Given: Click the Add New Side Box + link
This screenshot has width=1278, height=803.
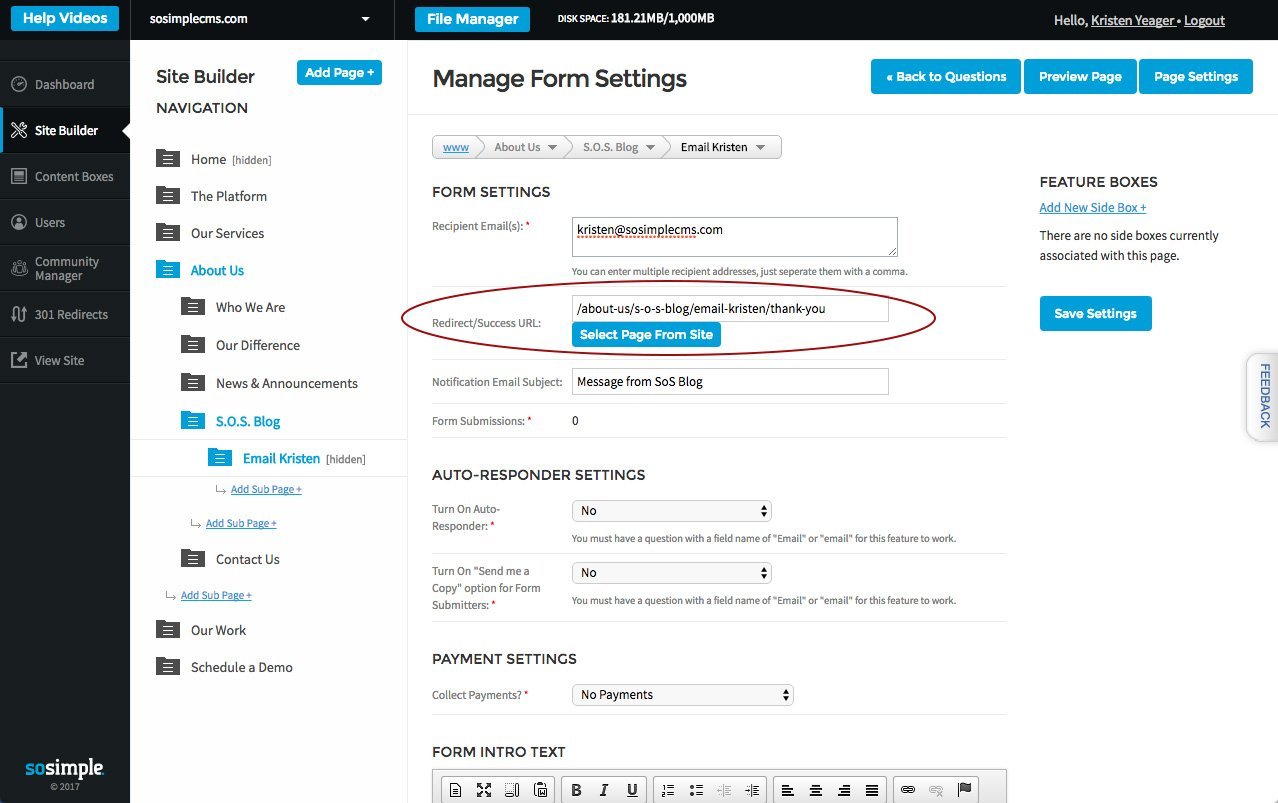Looking at the screenshot, I should [1093, 208].
